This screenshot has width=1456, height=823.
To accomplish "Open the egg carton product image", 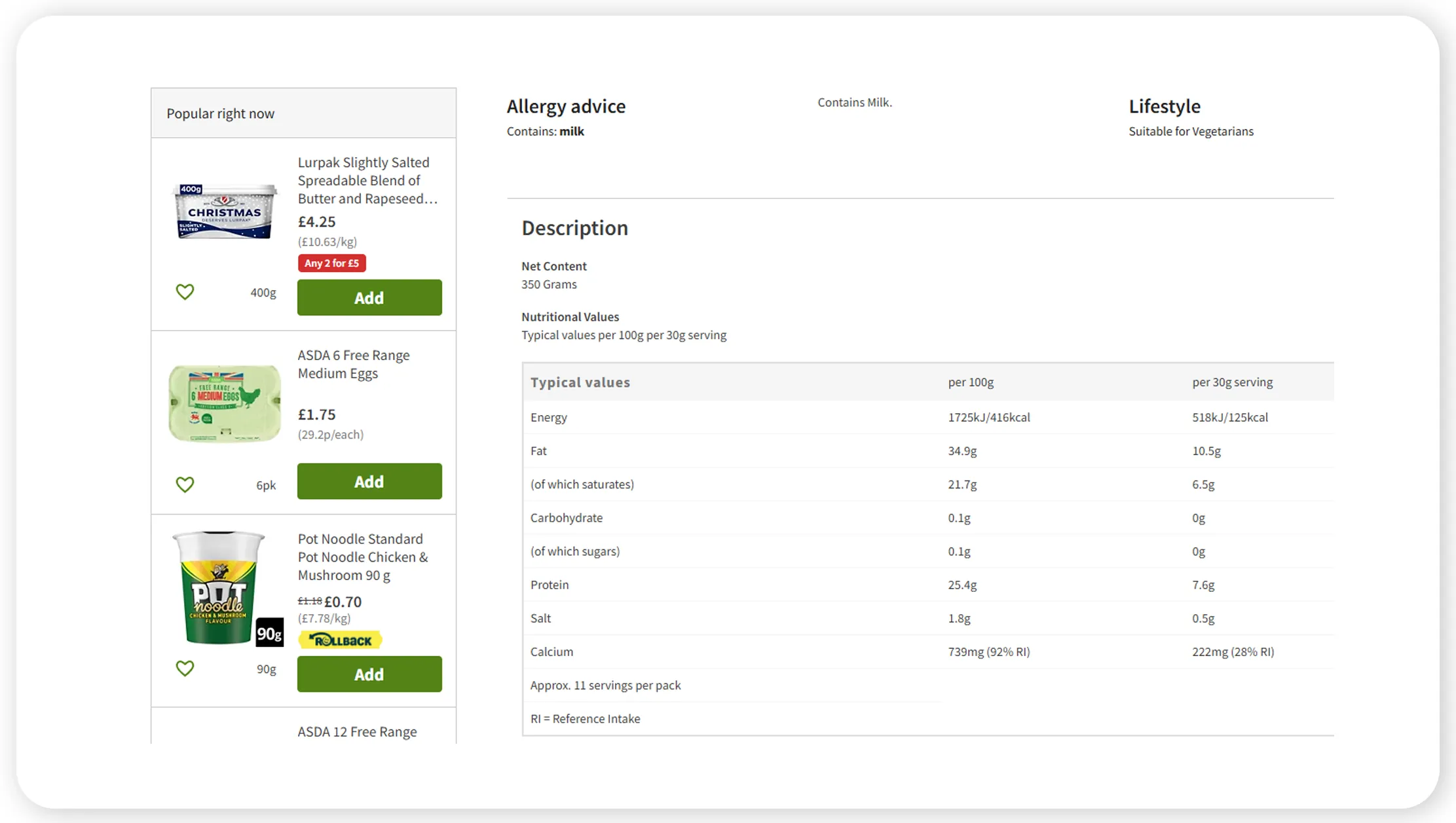I will [224, 403].
